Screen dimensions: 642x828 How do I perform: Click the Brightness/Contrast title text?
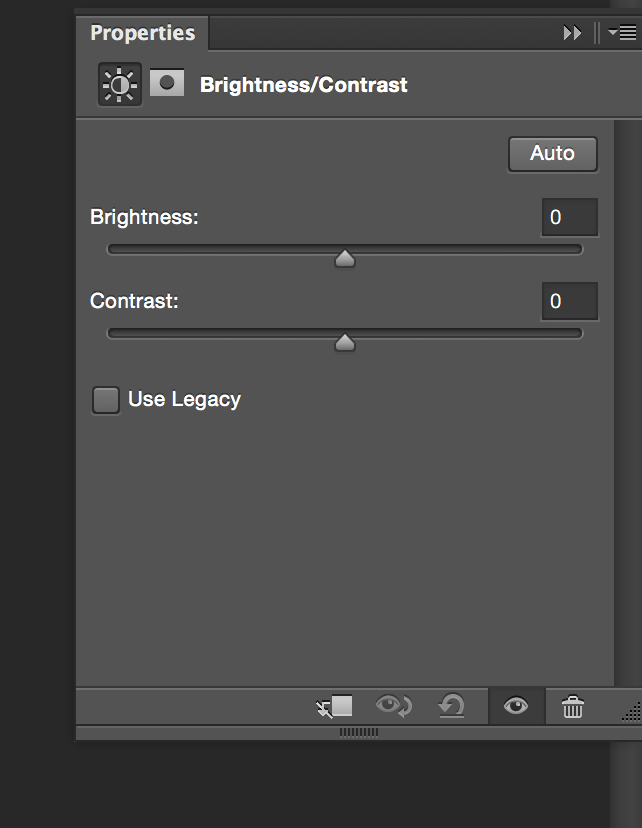coord(304,85)
